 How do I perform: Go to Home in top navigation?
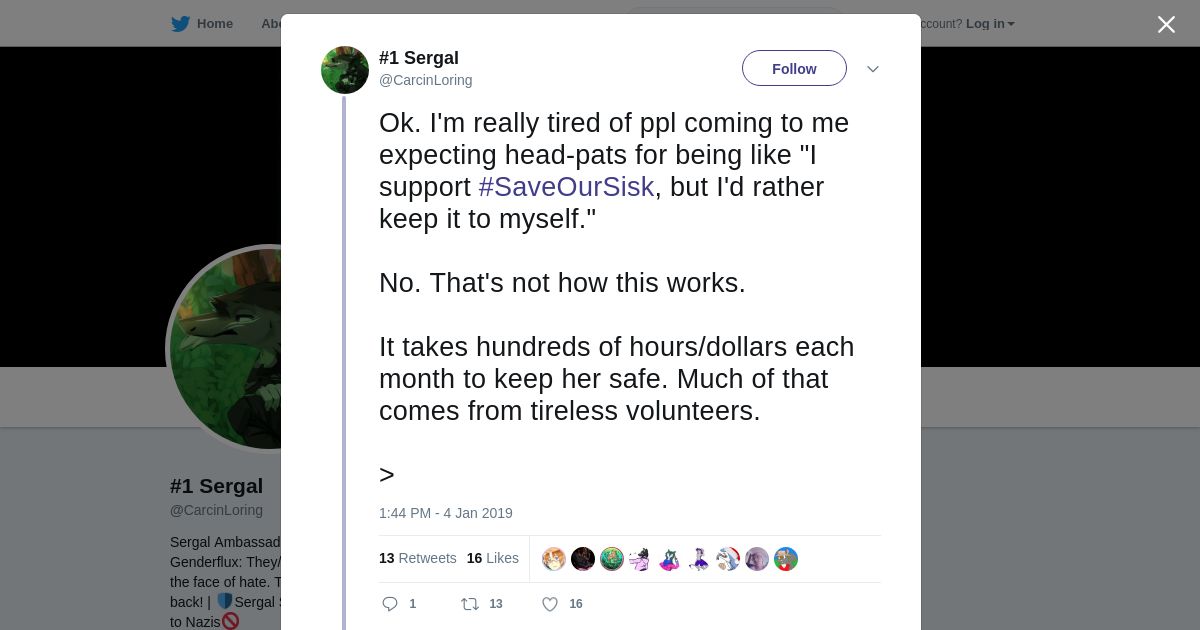pyautogui.click(x=214, y=24)
